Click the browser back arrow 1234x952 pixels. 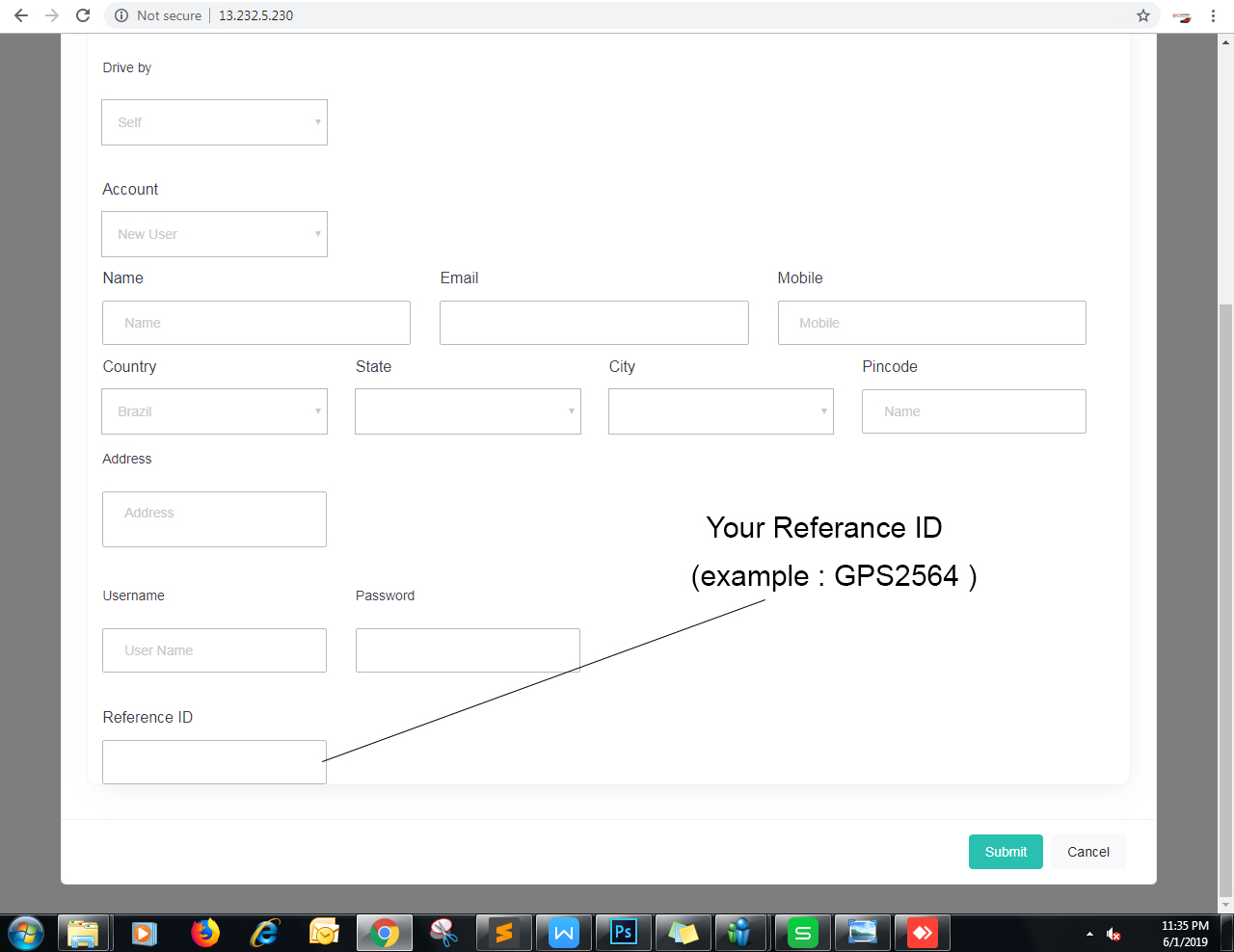[x=21, y=15]
